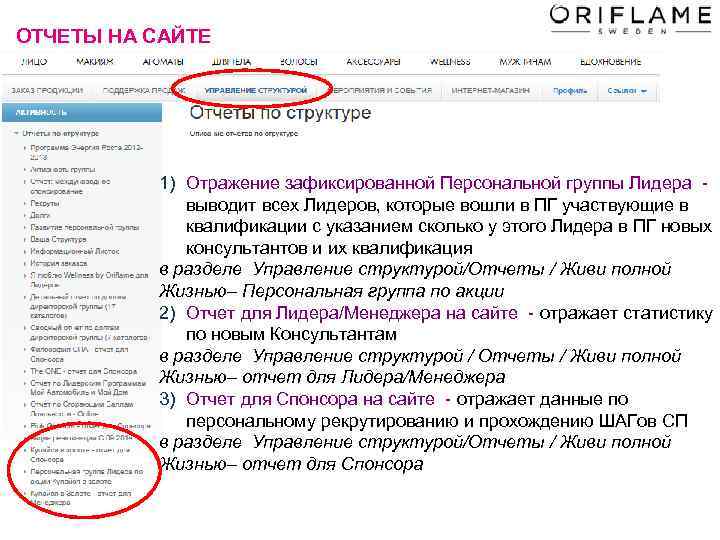Open Информационный Листок report
This screenshot has height=540, width=720.
[x=75, y=251]
